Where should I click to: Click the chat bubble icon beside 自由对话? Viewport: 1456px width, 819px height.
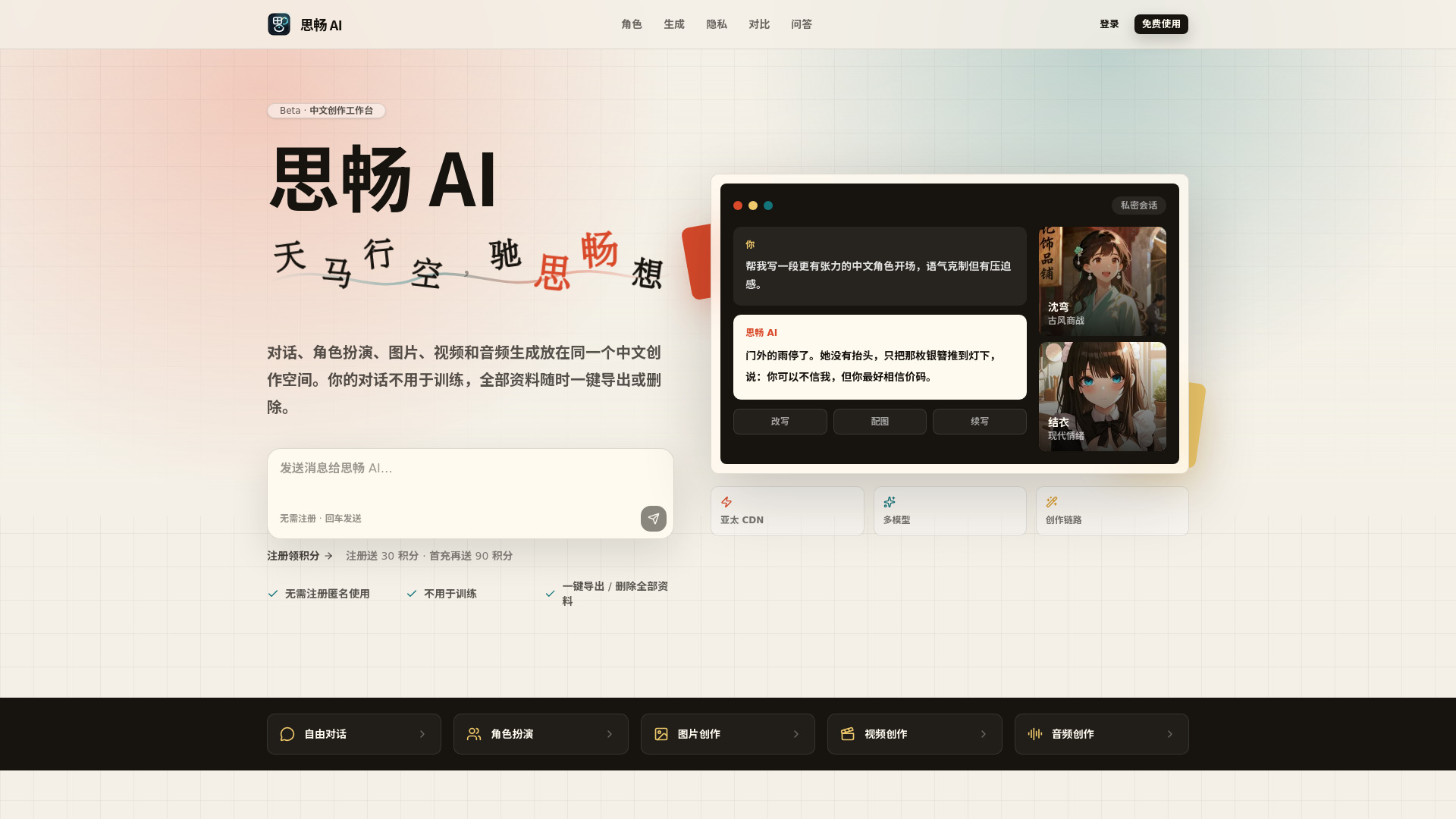(287, 734)
